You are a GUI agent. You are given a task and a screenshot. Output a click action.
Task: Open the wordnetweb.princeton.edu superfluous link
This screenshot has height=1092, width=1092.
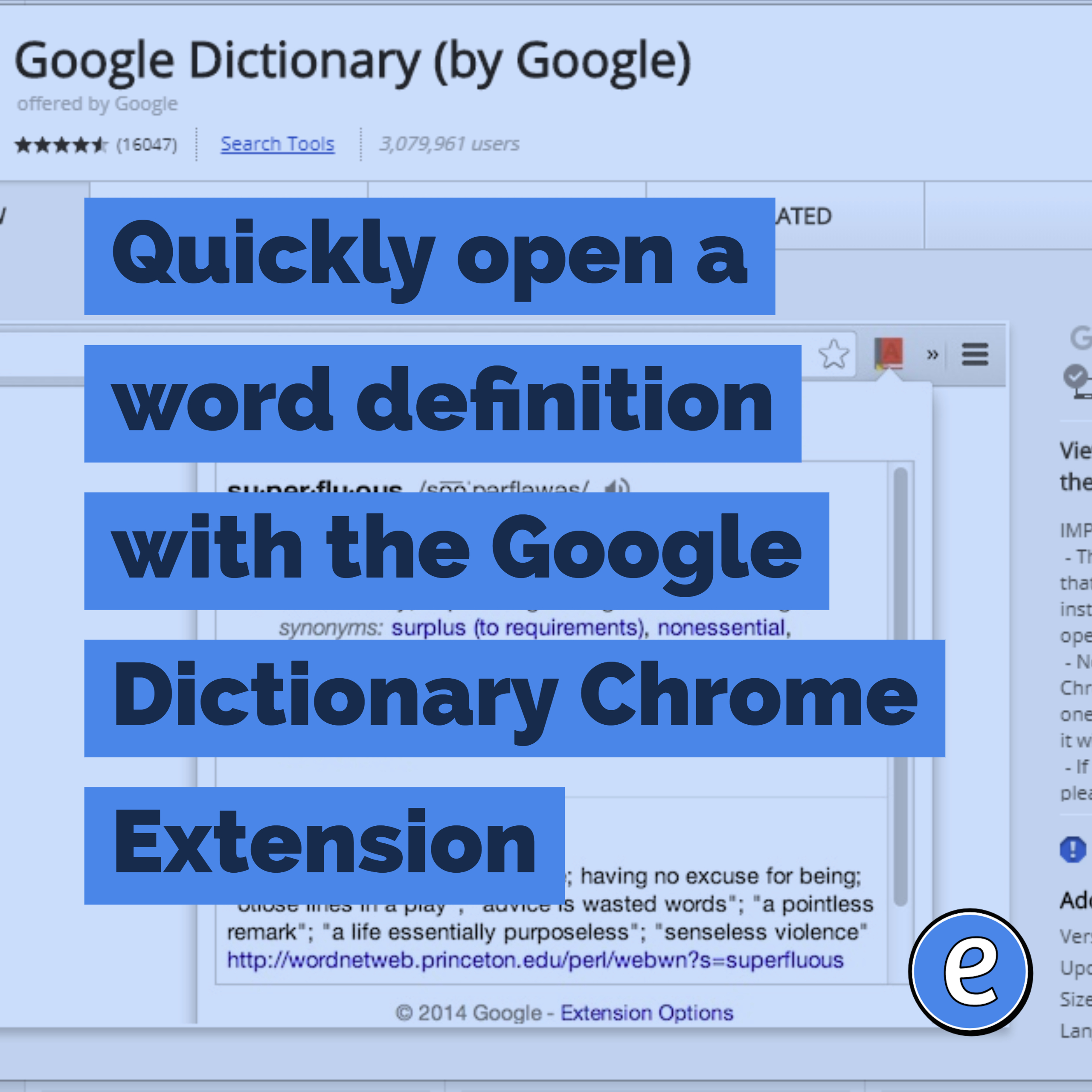point(534,960)
